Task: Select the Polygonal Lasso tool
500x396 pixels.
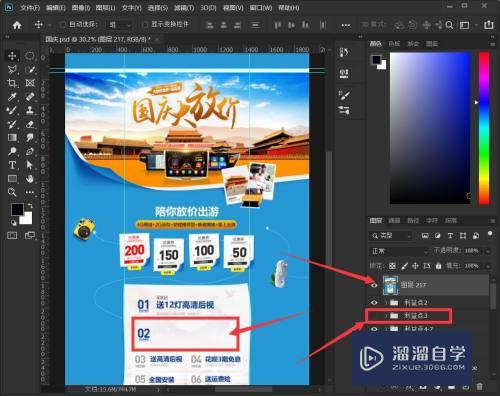Action: (x=12, y=69)
